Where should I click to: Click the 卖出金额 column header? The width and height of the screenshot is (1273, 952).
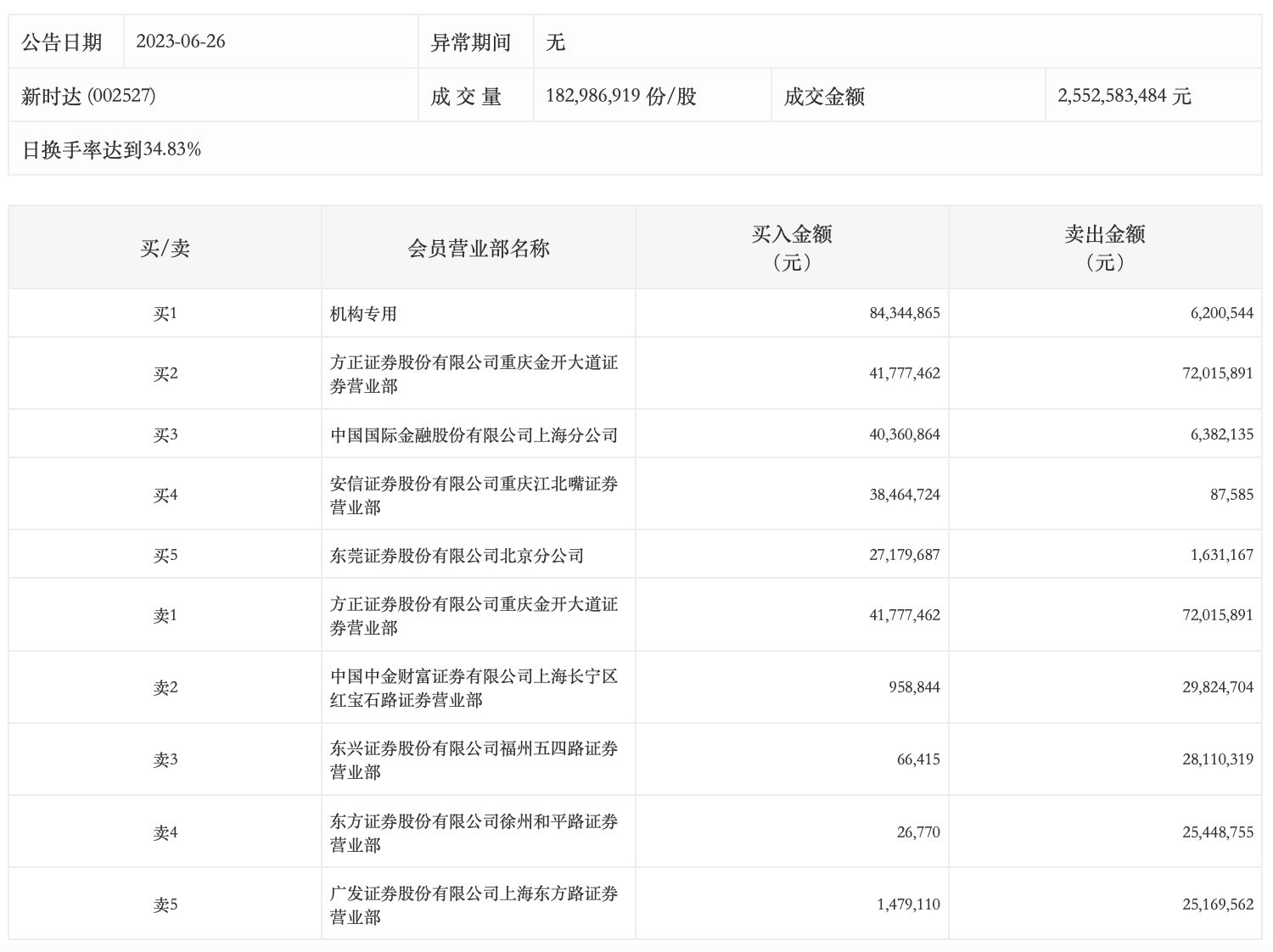[x=1104, y=247]
